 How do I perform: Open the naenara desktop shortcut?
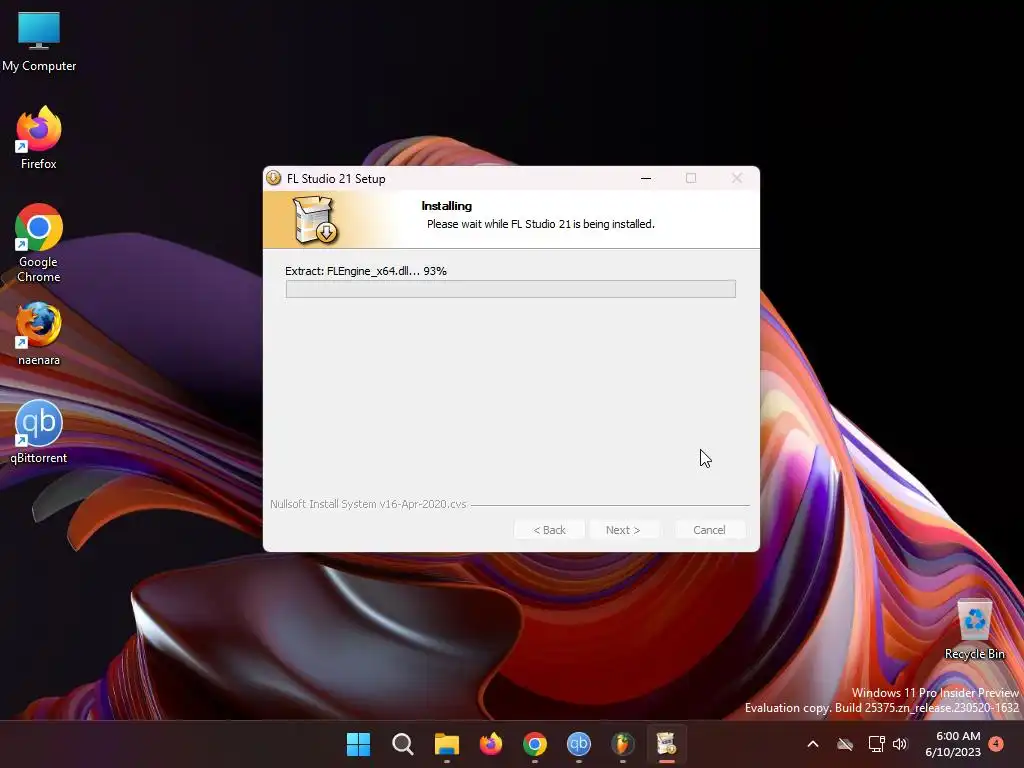(39, 334)
